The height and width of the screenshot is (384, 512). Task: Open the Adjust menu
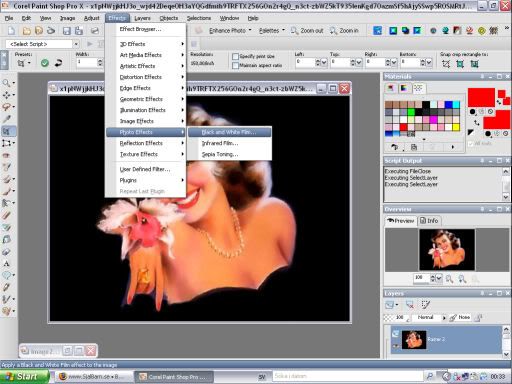pyautogui.click(x=91, y=18)
